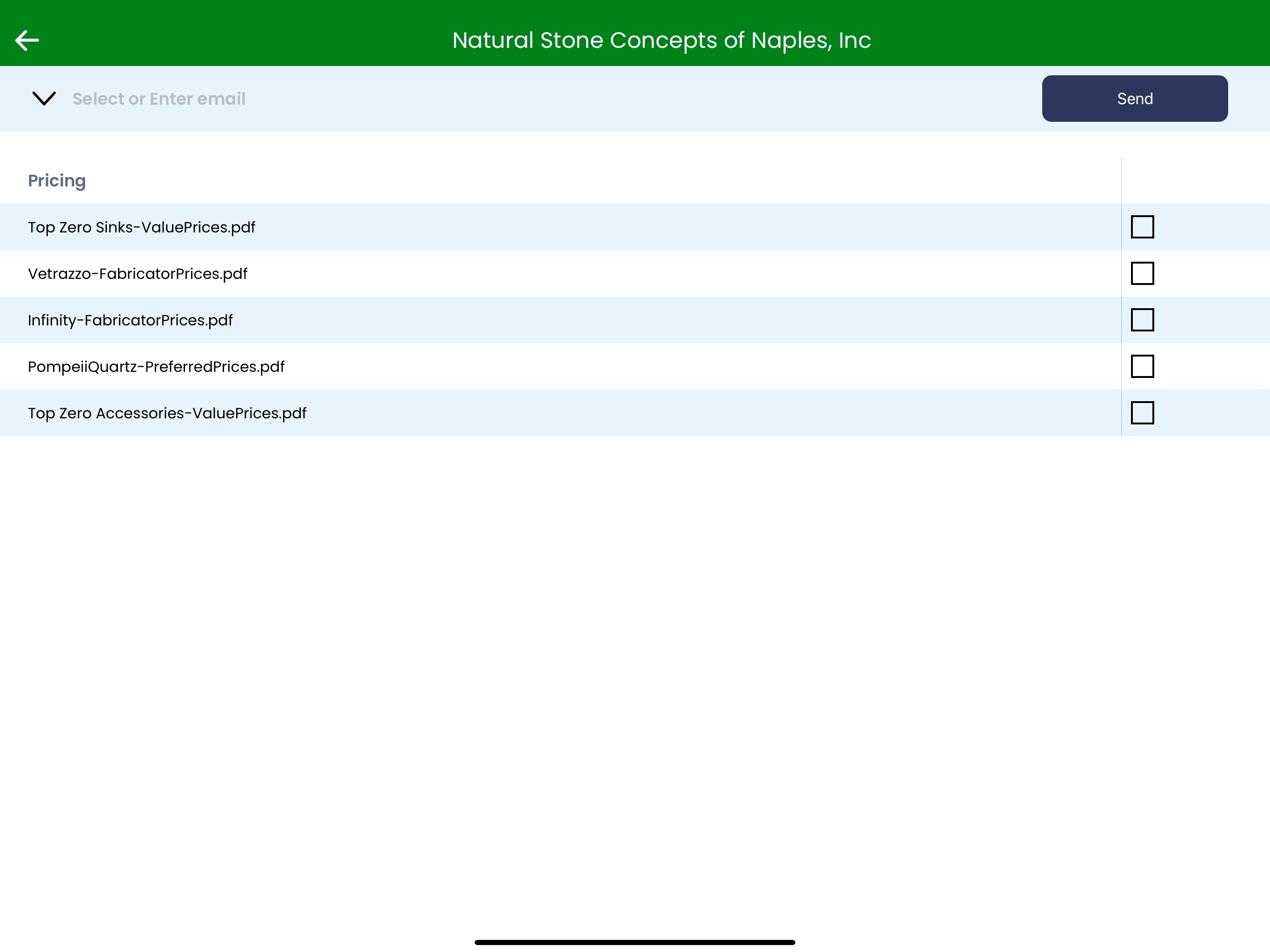This screenshot has width=1270, height=952.
Task: Select the PompeiiQuartz-PreferredPrices.pdf file name
Action: 156,367
